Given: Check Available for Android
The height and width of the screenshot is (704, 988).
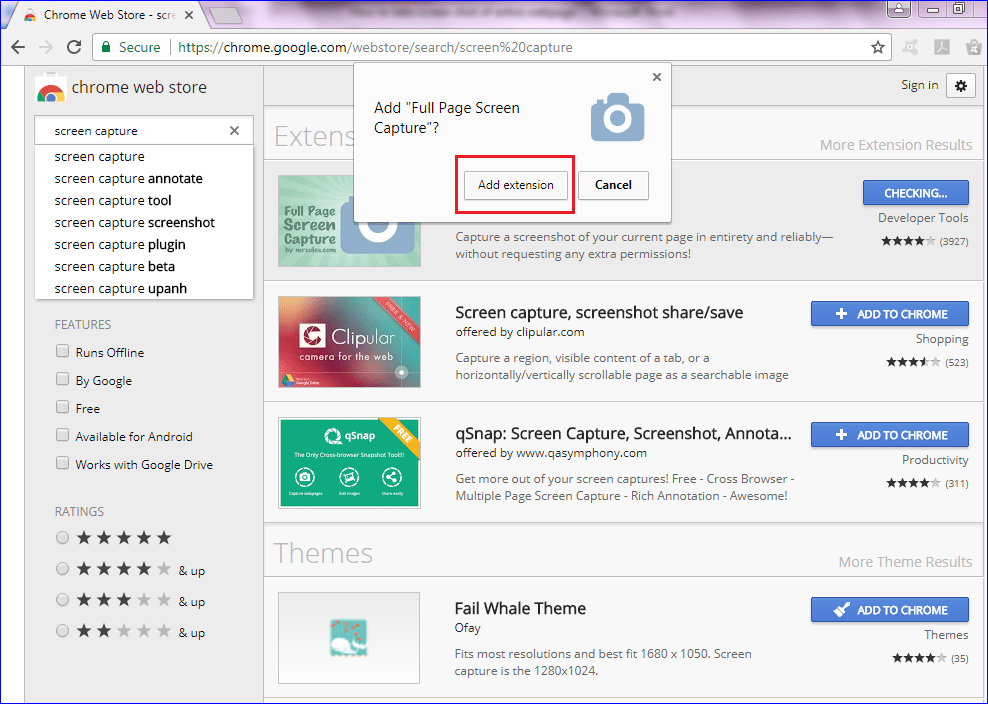Looking at the screenshot, I should [62, 435].
